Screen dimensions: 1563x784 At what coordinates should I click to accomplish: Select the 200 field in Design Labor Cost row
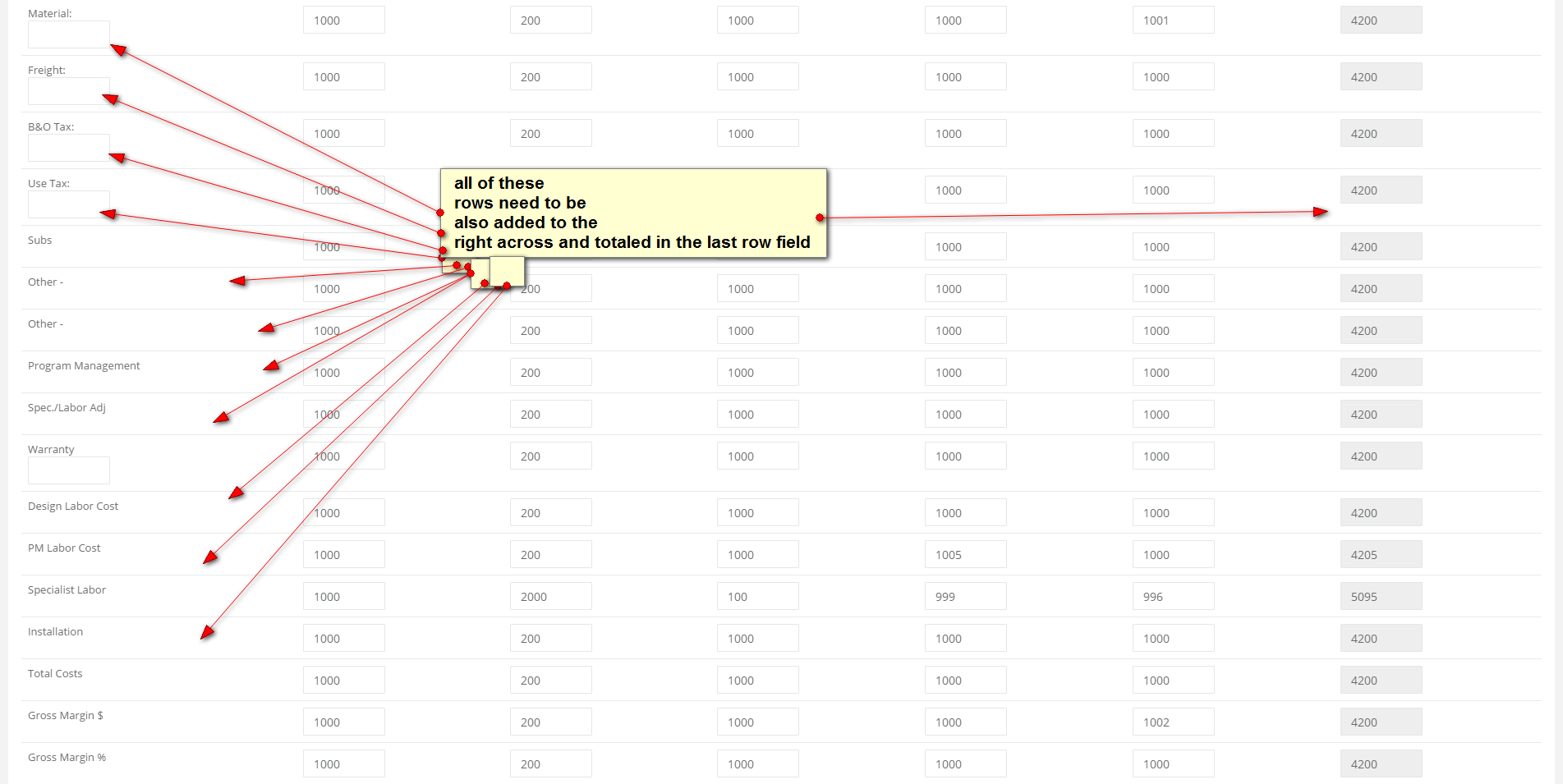551,513
